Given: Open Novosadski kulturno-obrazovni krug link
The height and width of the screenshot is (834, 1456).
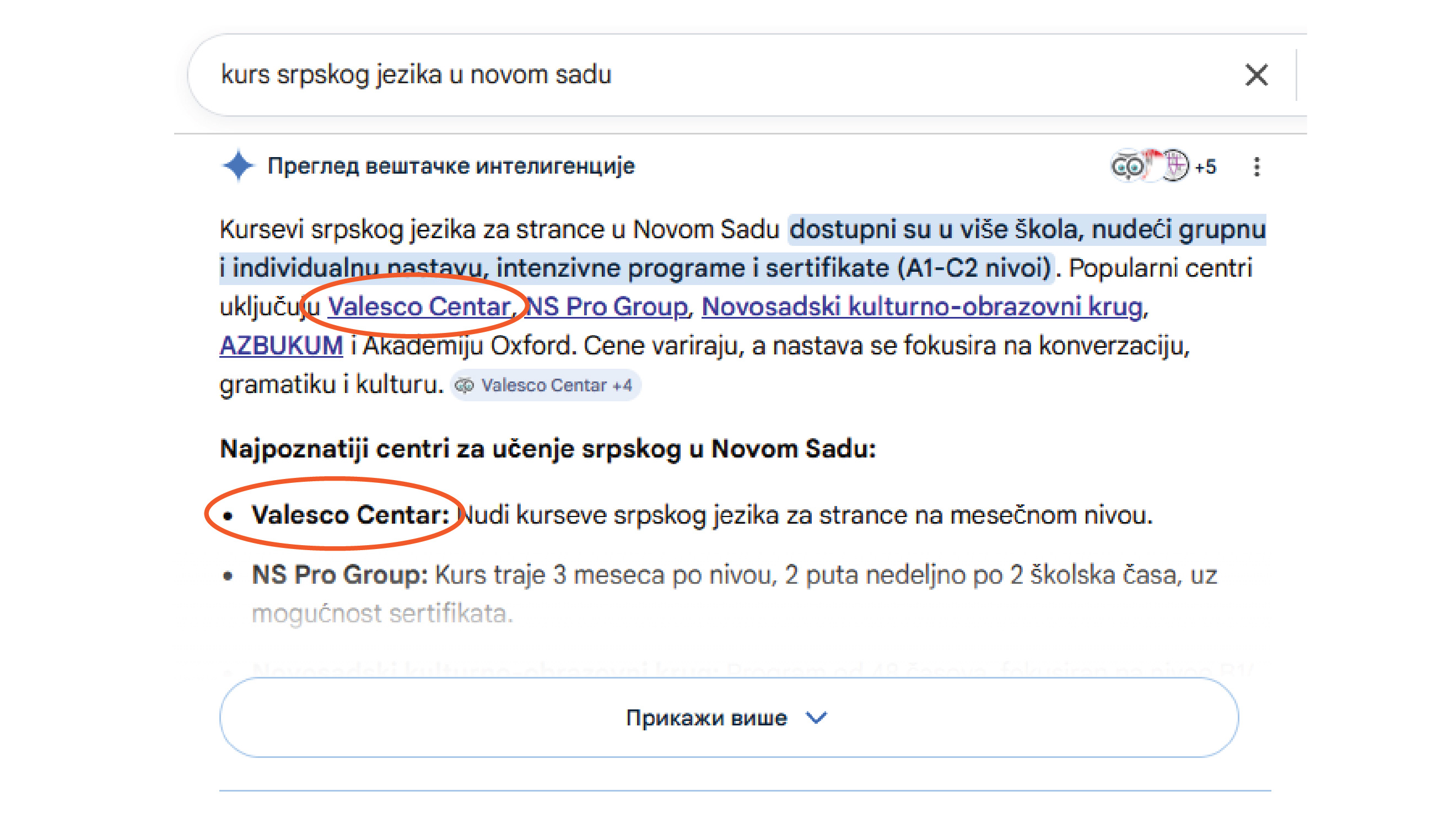Looking at the screenshot, I should [x=922, y=306].
